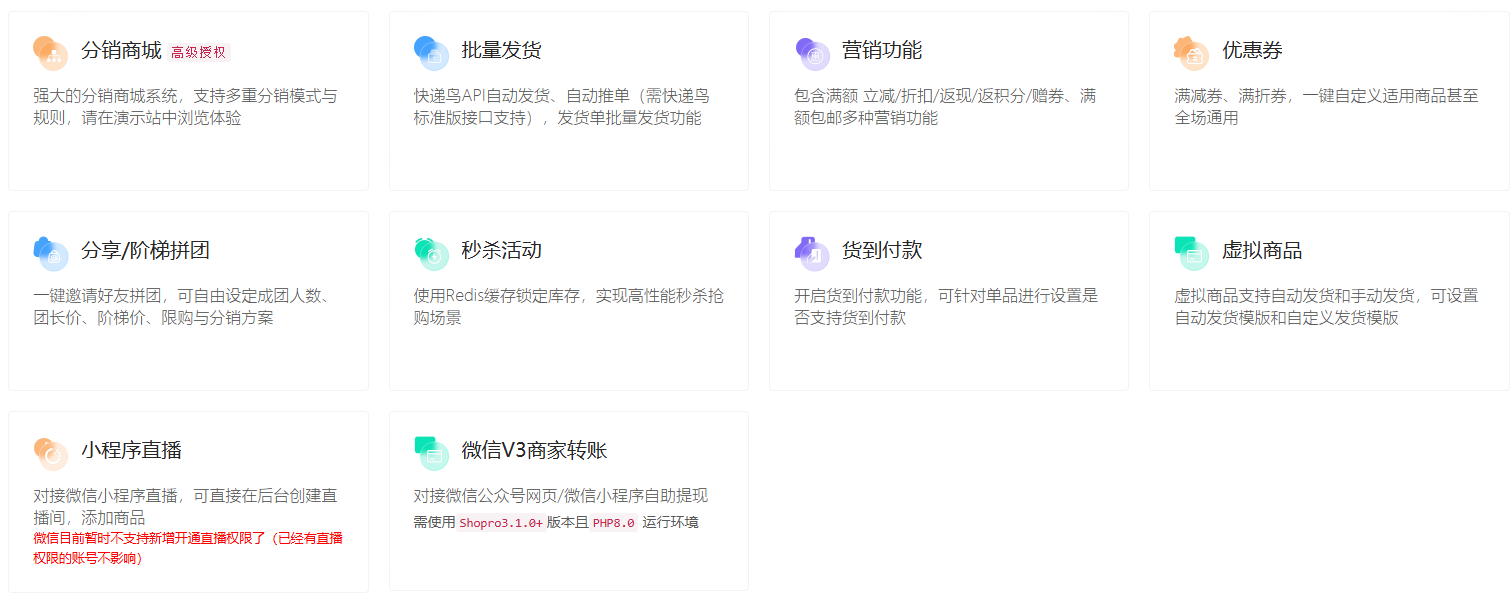
Task: Click the 优惠券 orange icon
Action: [x=1190, y=52]
